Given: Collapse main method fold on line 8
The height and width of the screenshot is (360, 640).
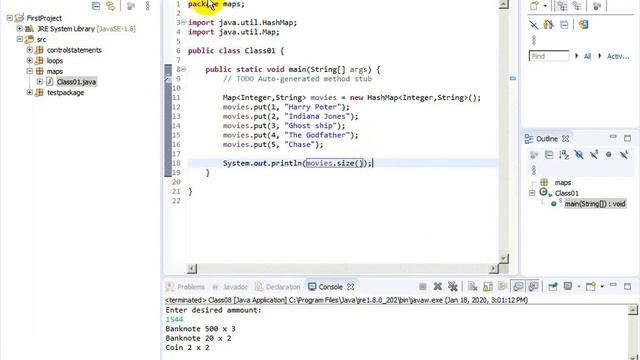Looking at the screenshot, I should pyautogui.click(x=184, y=69).
